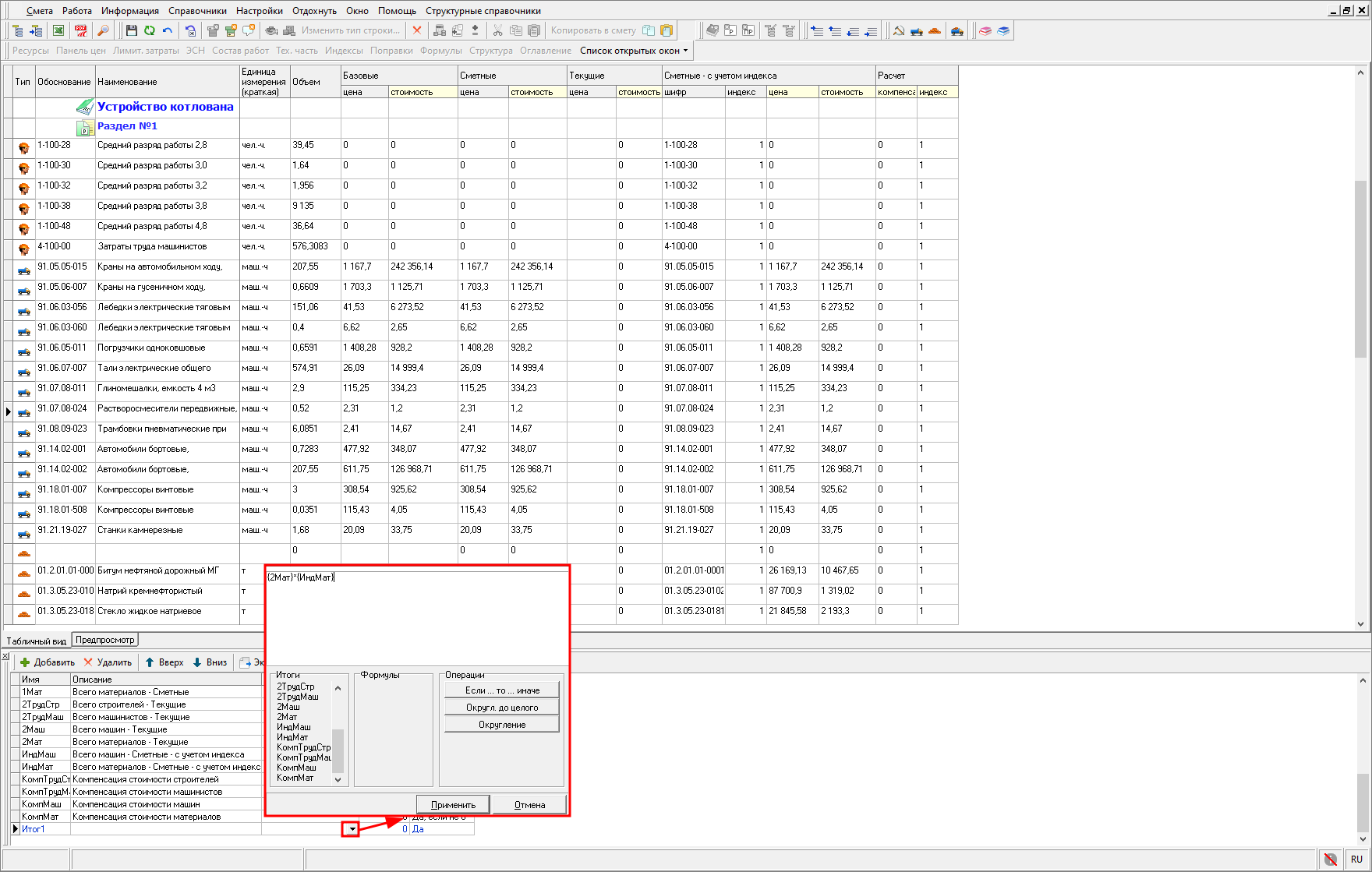The image size is (1372, 872).
Task: Move row up with Вверх button
Action: [x=164, y=662]
